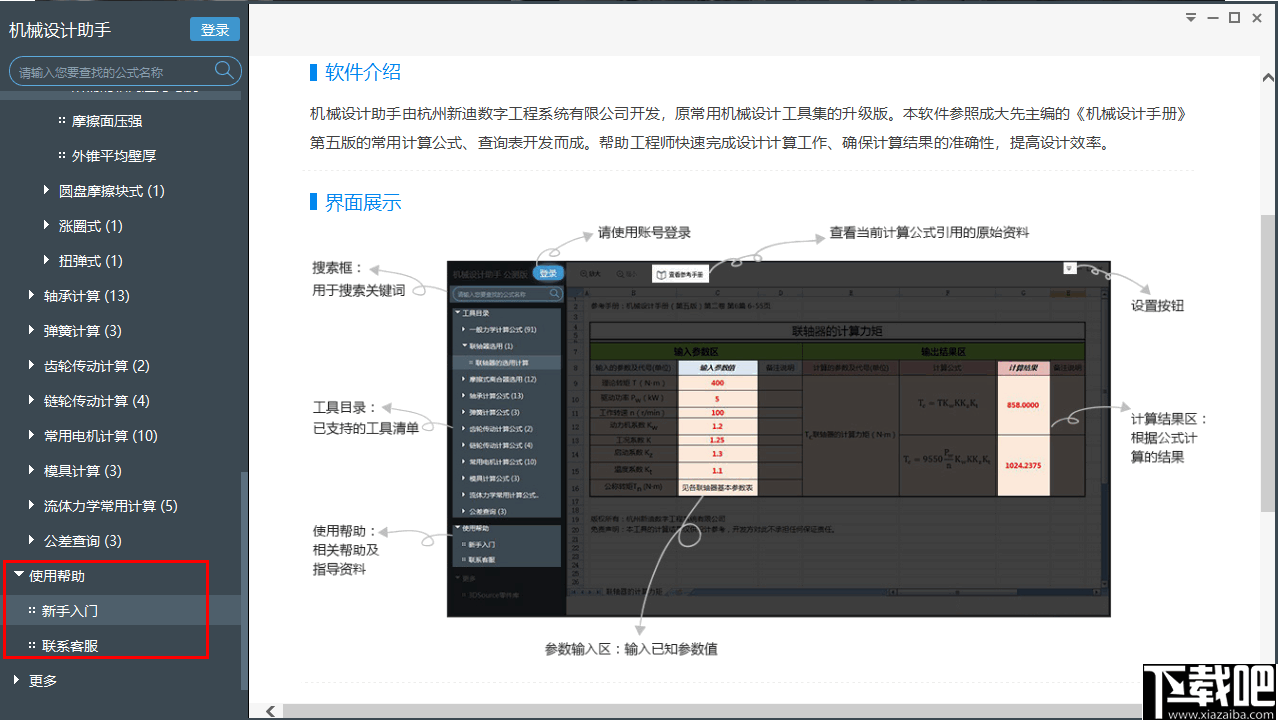
Task: Expand 弹簧计算 (3) category
Action: tap(32, 330)
